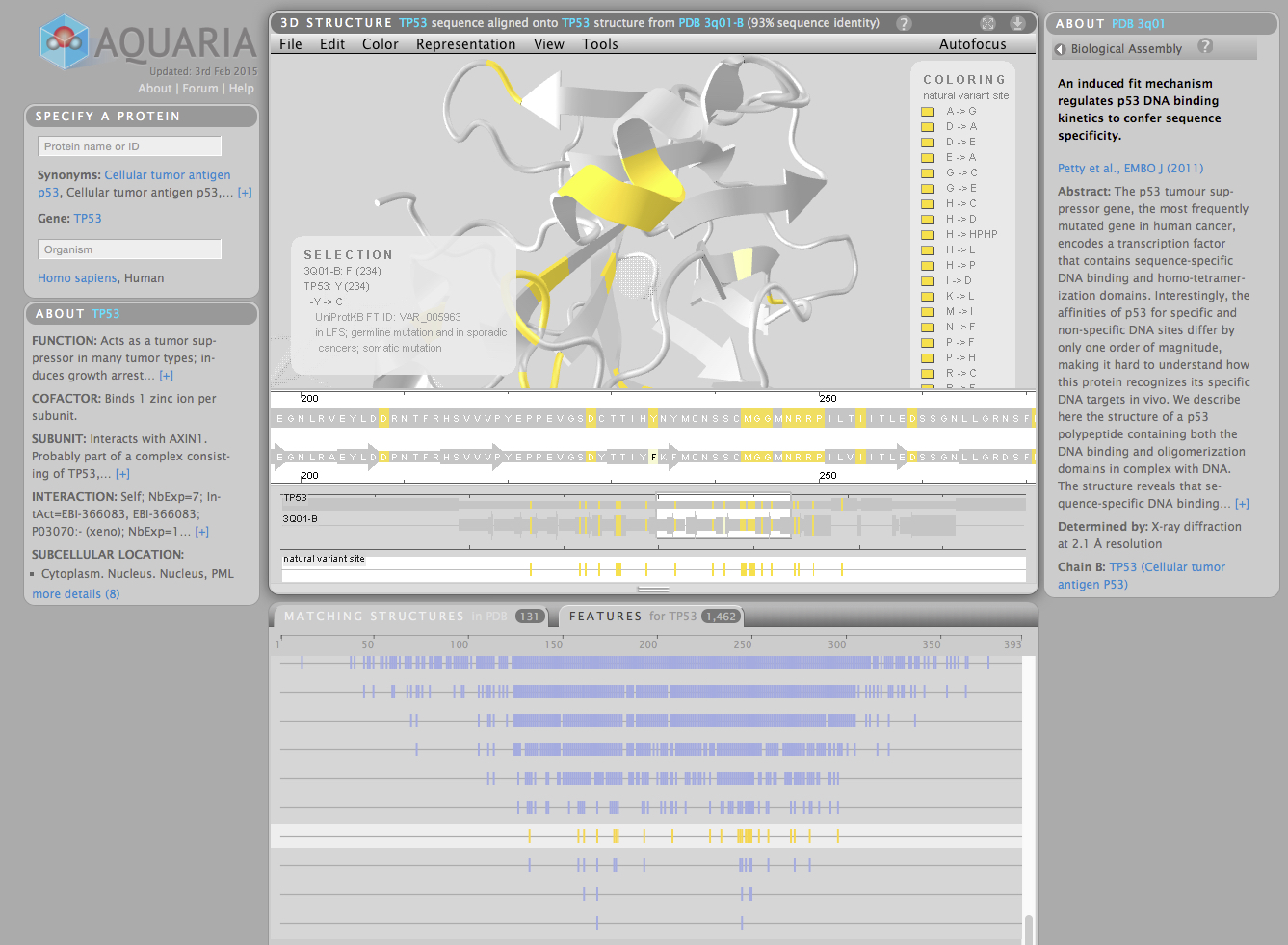Expand the FUNCTION description with [+]
Image resolution: width=1288 pixels, height=945 pixels.
click(x=167, y=376)
